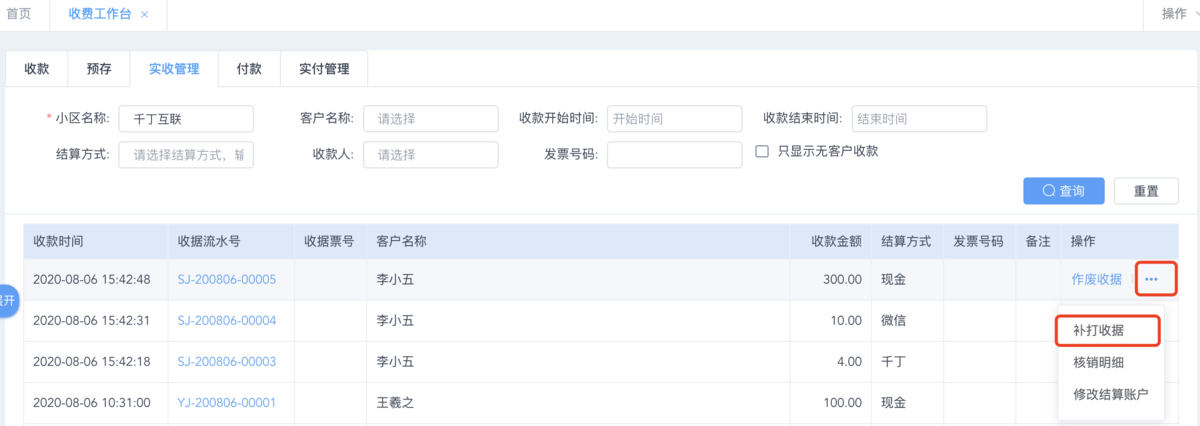Choose 修改结算账户 menu entry
This screenshot has height=426, width=1200.
pyautogui.click(x=1111, y=394)
